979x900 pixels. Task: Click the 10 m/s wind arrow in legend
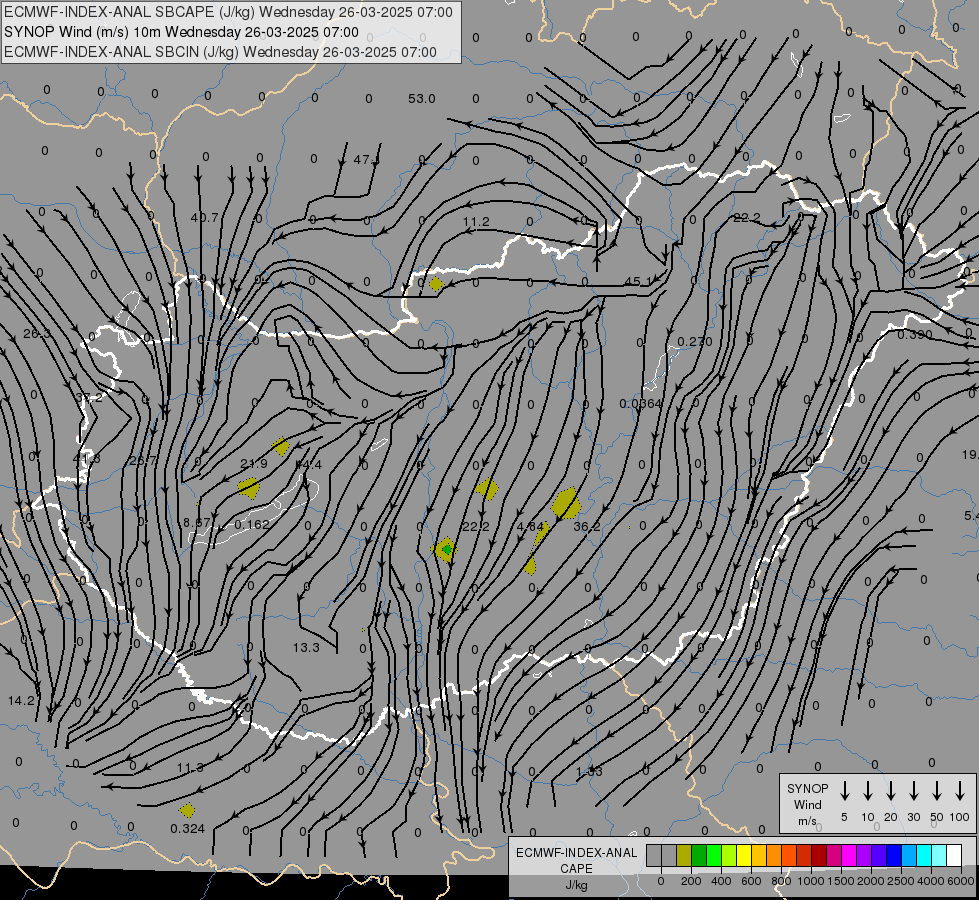(x=867, y=791)
